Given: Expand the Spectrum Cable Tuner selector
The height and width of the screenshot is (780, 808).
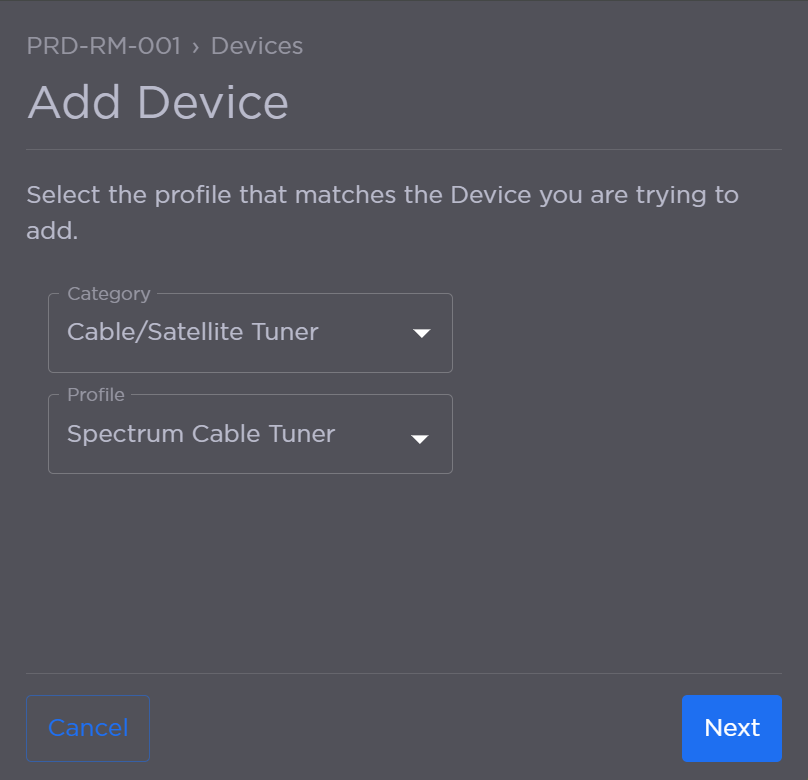Looking at the screenshot, I should [x=250, y=434].
